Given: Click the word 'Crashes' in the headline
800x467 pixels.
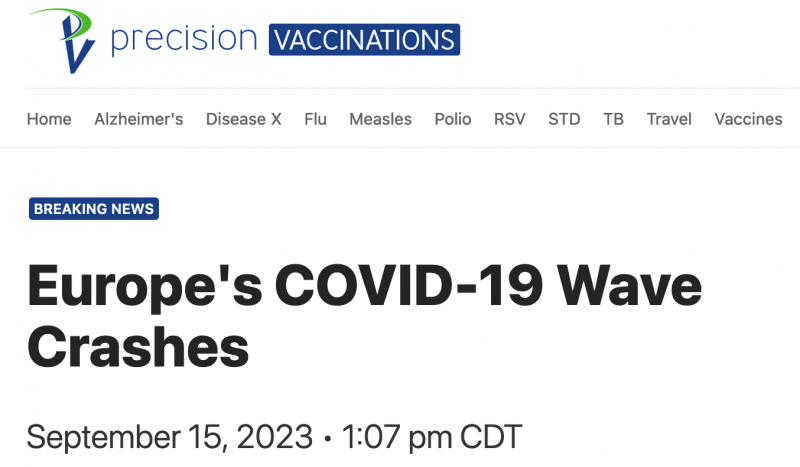Looking at the screenshot, I should (x=137, y=346).
